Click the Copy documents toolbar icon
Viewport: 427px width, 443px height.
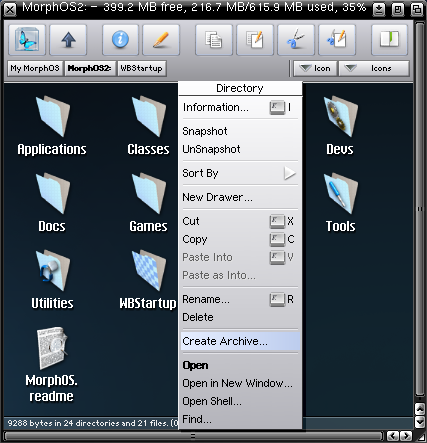[x=214, y=40]
